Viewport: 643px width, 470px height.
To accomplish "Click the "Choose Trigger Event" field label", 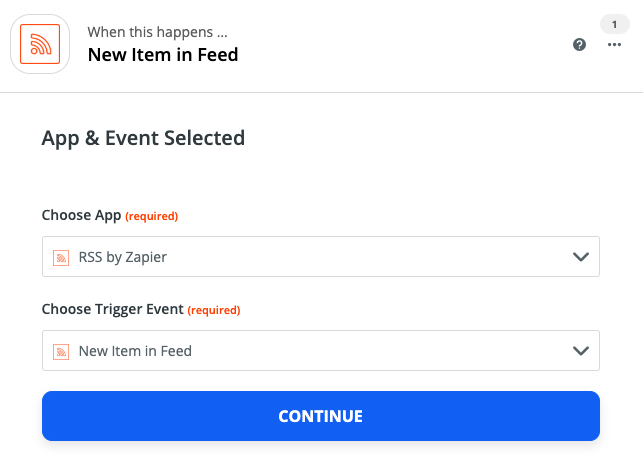I will tap(112, 309).
